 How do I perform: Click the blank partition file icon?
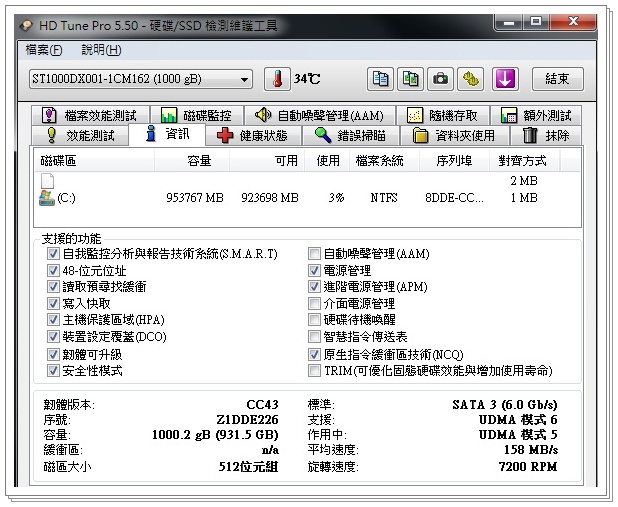coord(47,181)
